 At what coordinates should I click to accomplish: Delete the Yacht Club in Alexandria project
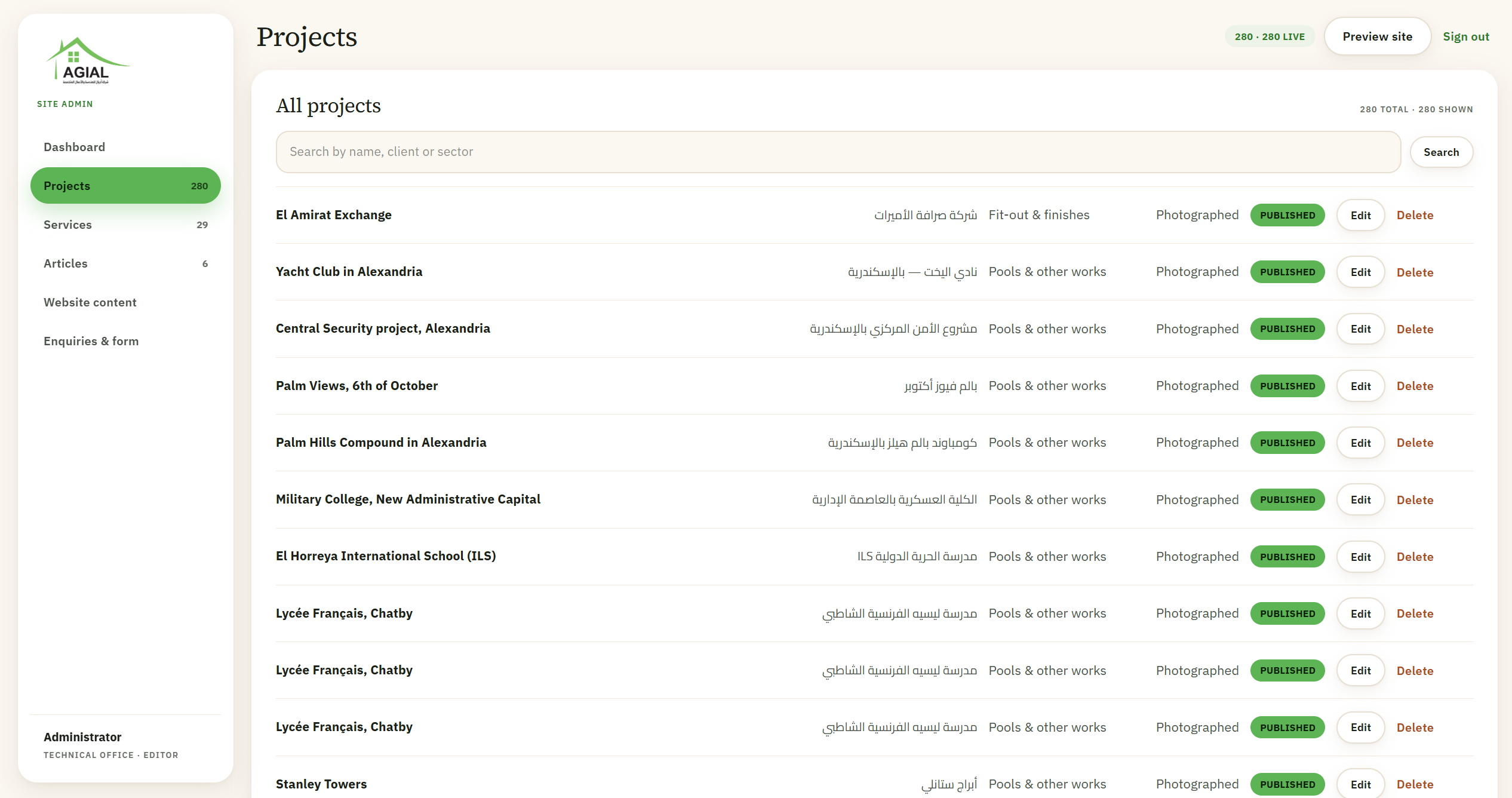point(1415,272)
